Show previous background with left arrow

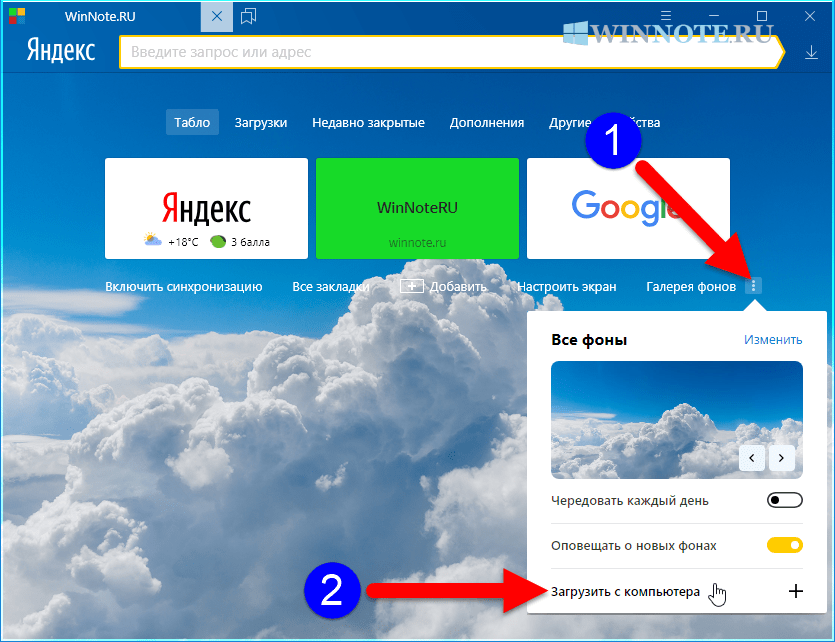752,457
